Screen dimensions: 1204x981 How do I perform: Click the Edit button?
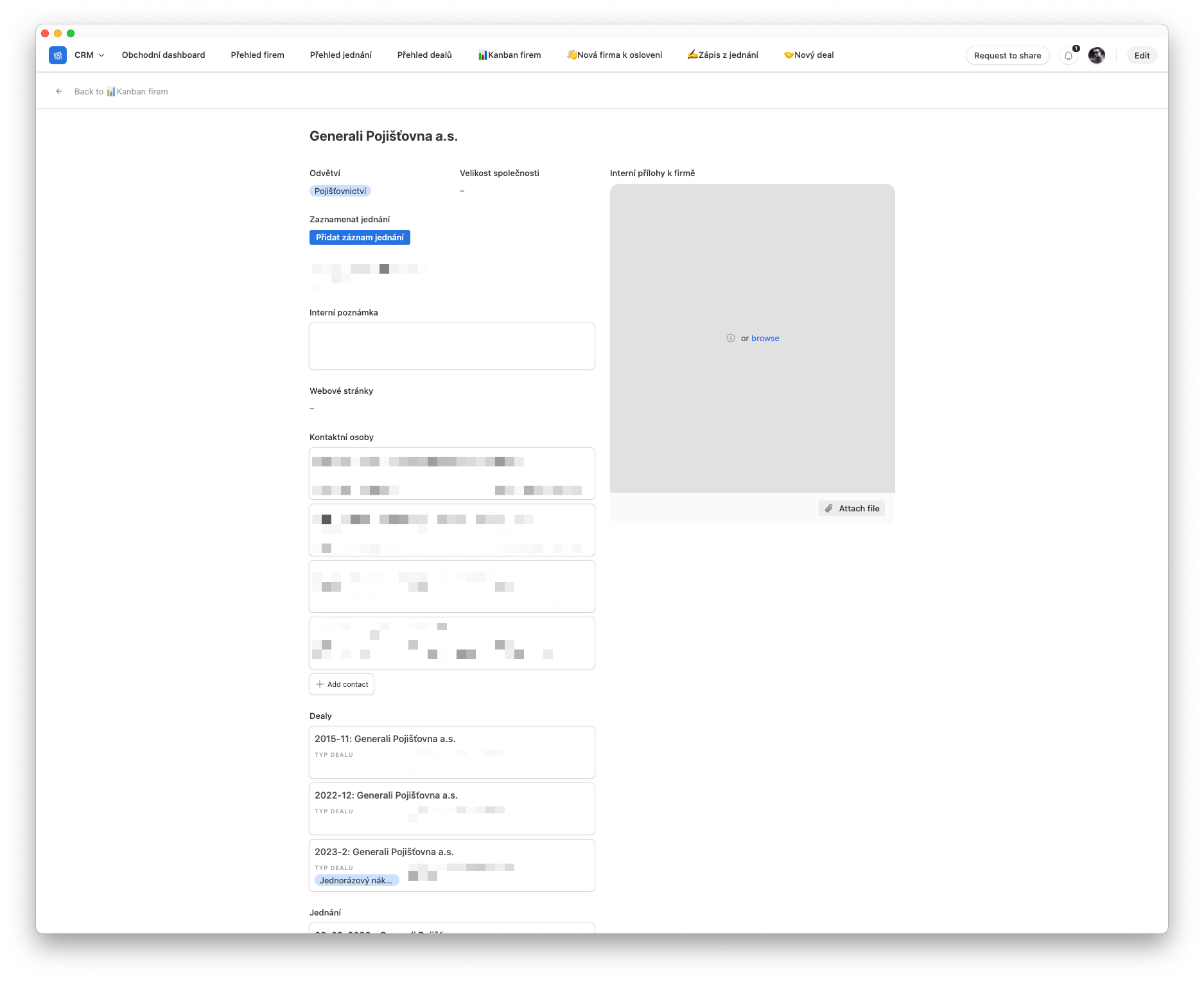pyautogui.click(x=1142, y=56)
